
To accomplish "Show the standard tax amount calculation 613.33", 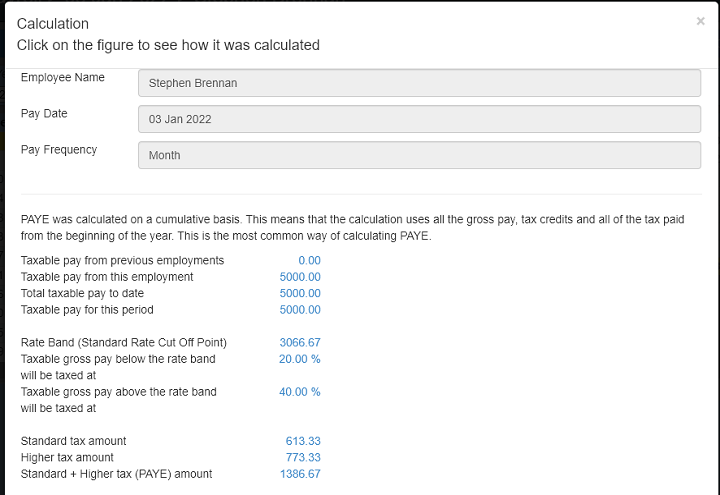I will [x=303, y=441].
